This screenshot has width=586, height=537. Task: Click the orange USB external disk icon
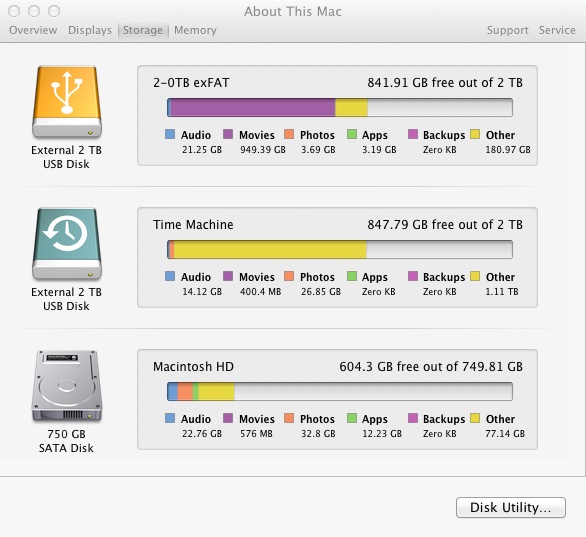[67, 102]
